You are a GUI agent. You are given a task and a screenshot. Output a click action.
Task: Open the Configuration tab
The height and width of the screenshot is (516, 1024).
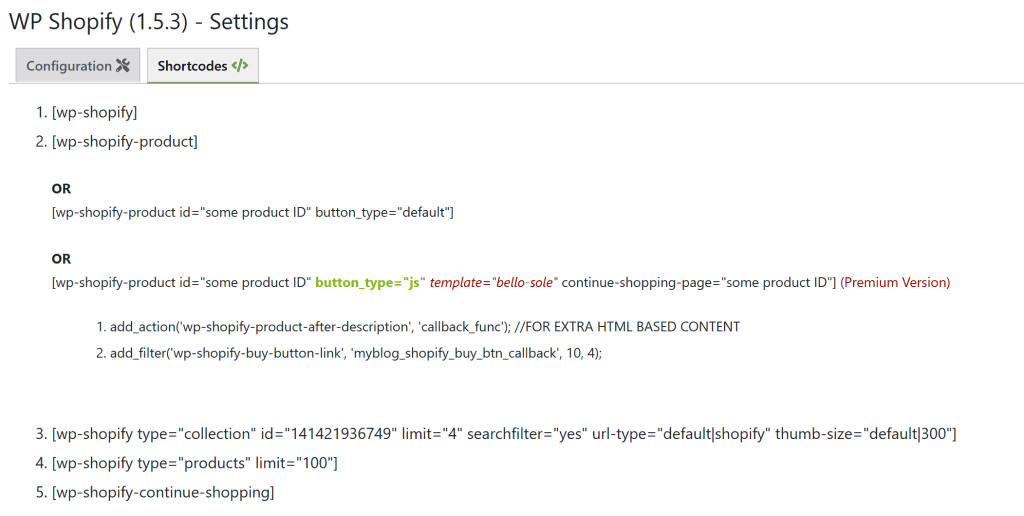[78, 65]
